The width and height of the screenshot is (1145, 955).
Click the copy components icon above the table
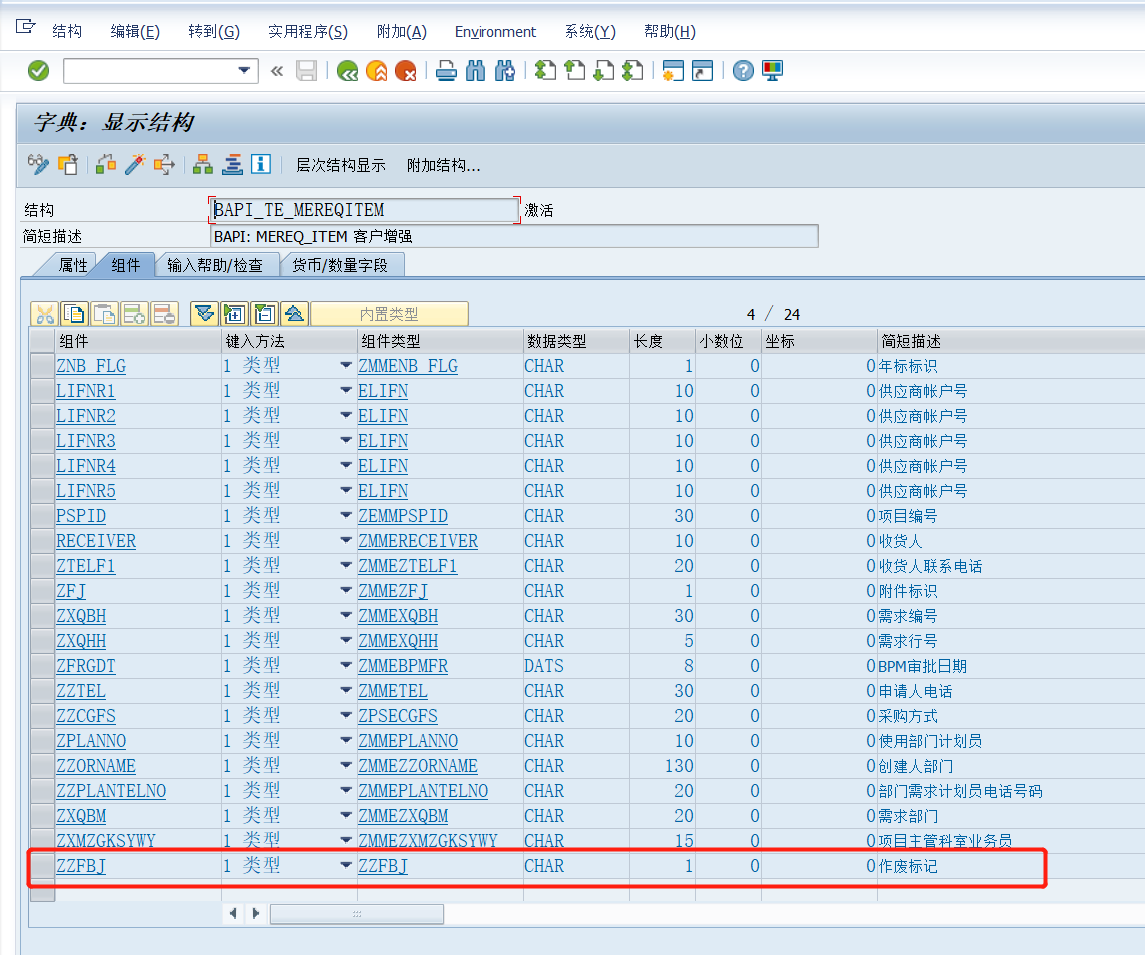(x=74, y=313)
